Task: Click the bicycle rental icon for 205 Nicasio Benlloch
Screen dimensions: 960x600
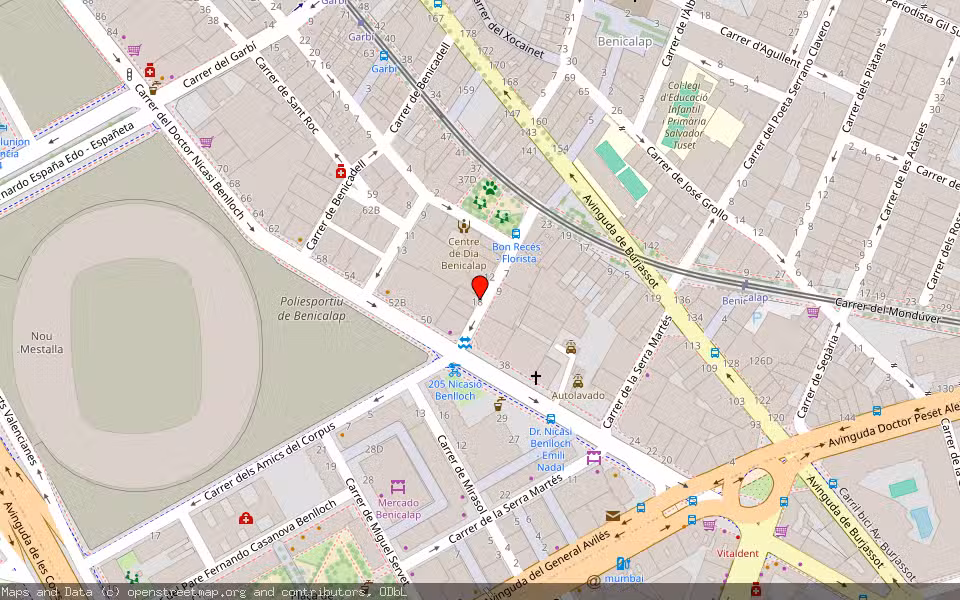Action: coord(454,370)
